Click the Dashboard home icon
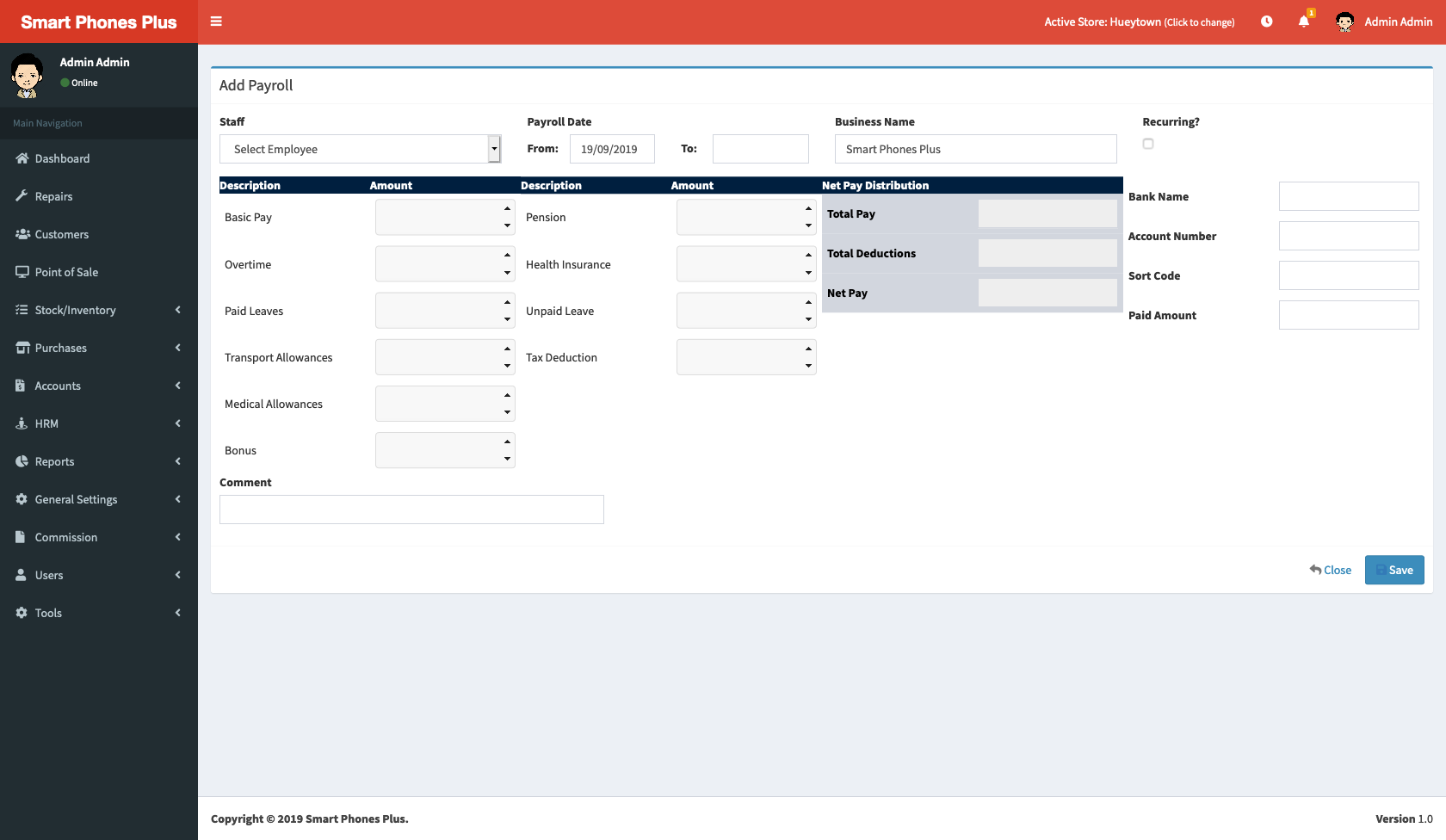This screenshot has height=840, width=1446. [x=22, y=158]
